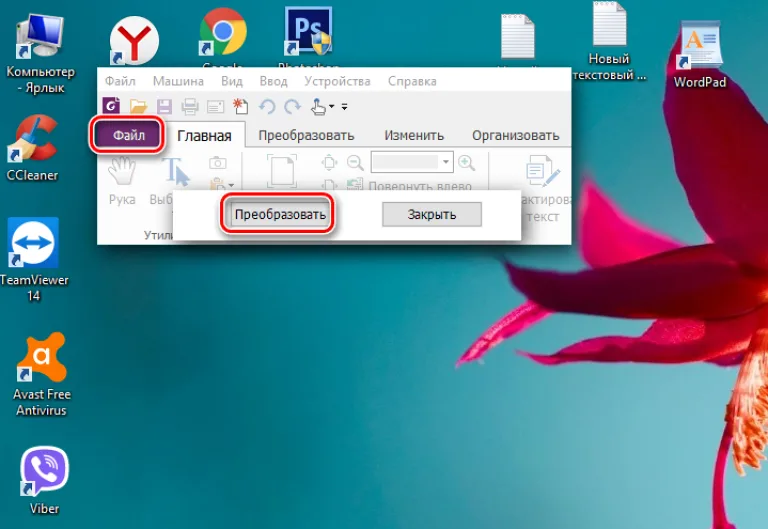Open the Машина menu

[178, 81]
